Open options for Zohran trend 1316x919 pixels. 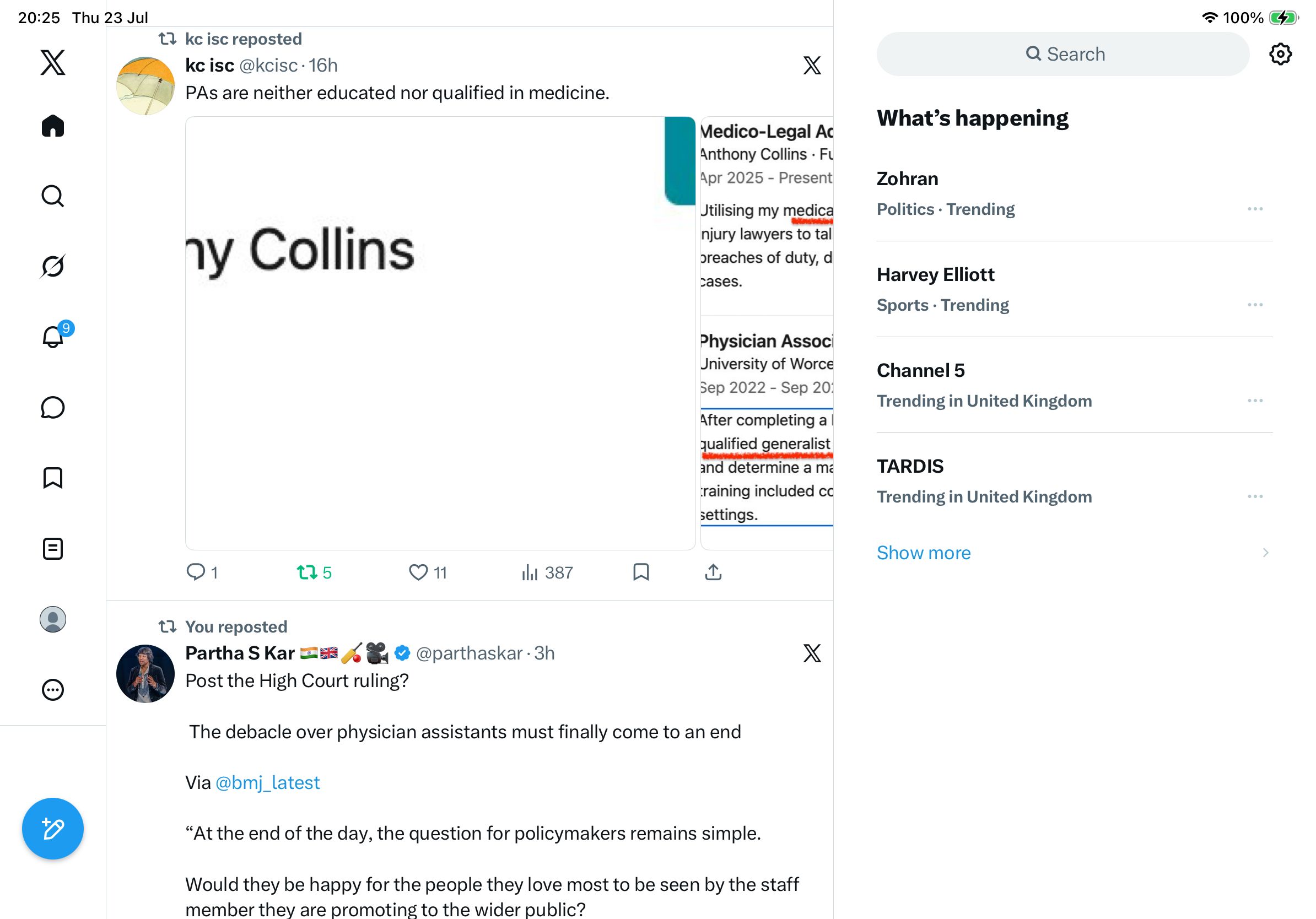click(1255, 209)
